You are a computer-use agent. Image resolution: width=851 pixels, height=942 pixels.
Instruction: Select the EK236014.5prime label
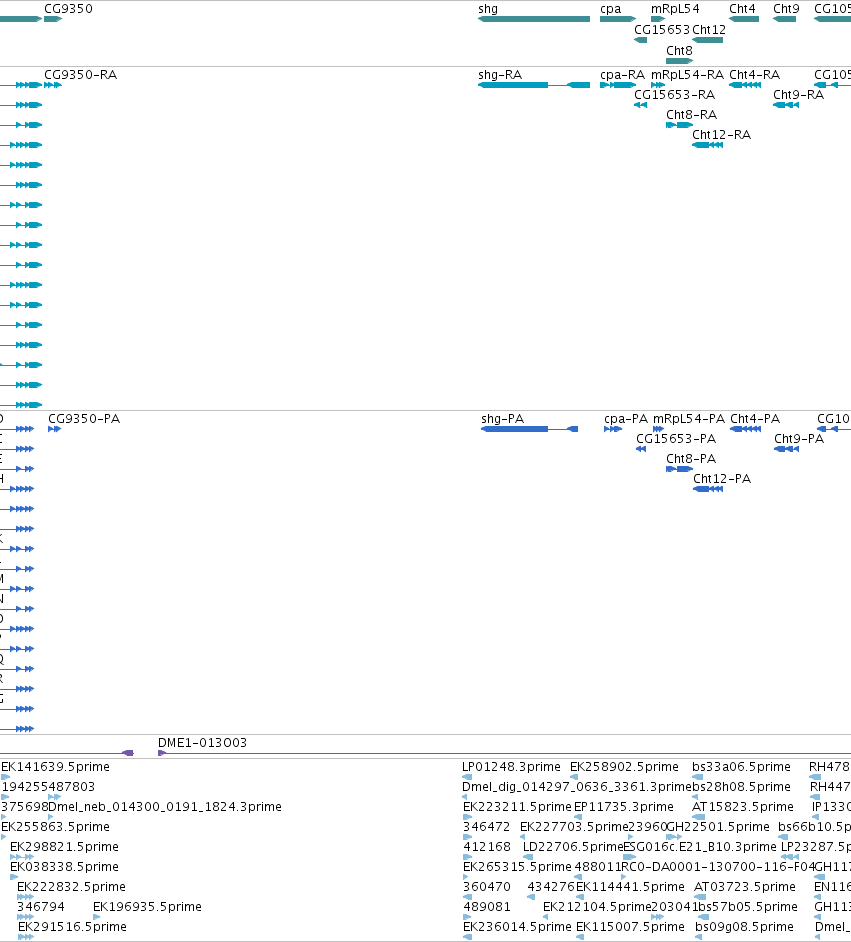click(517, 926)
